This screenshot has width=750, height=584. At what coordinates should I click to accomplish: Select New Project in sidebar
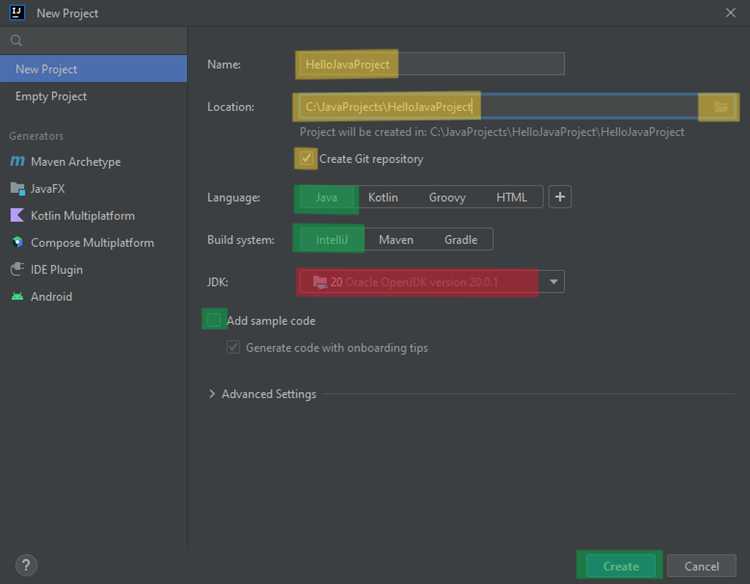click(47, 69)
